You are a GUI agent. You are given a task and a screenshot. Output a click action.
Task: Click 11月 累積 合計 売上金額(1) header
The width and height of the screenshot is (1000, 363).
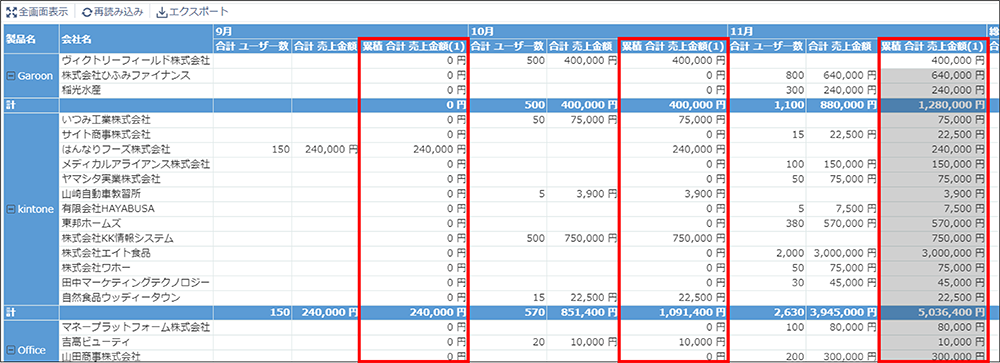tap(932, 46)
